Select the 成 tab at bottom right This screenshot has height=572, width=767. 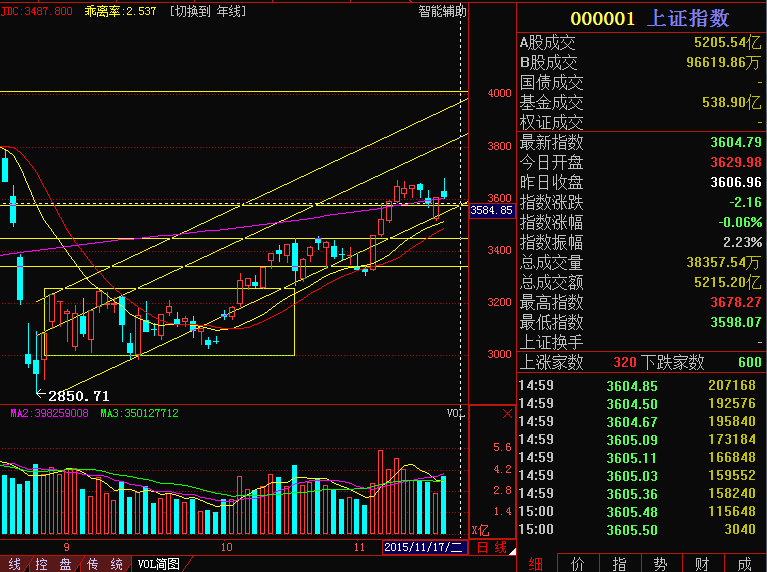[745, 563]
